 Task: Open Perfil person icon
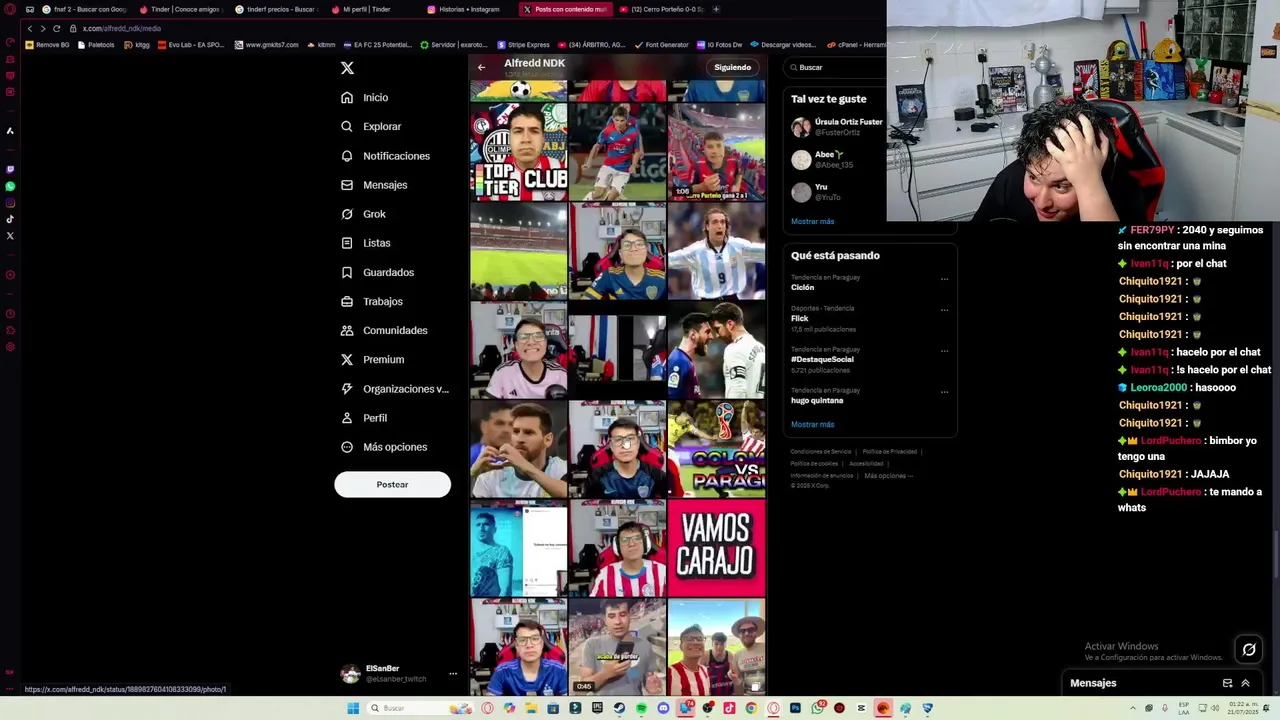coord(347,418)
